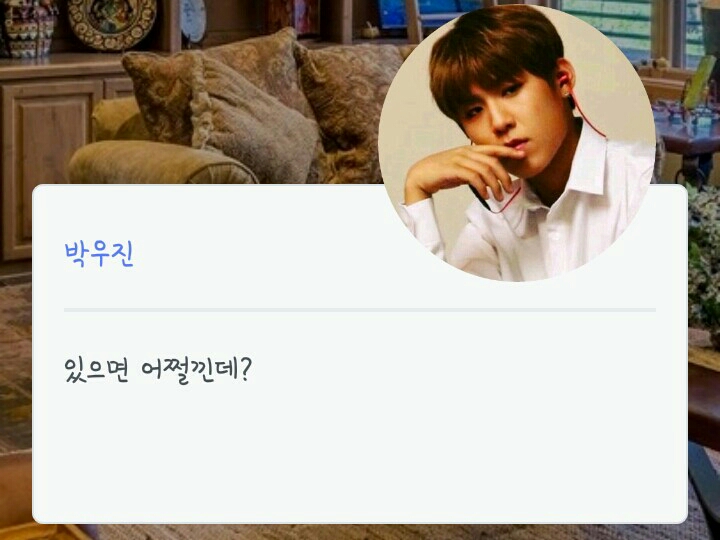Click the divider line under the name

[360, 310]
